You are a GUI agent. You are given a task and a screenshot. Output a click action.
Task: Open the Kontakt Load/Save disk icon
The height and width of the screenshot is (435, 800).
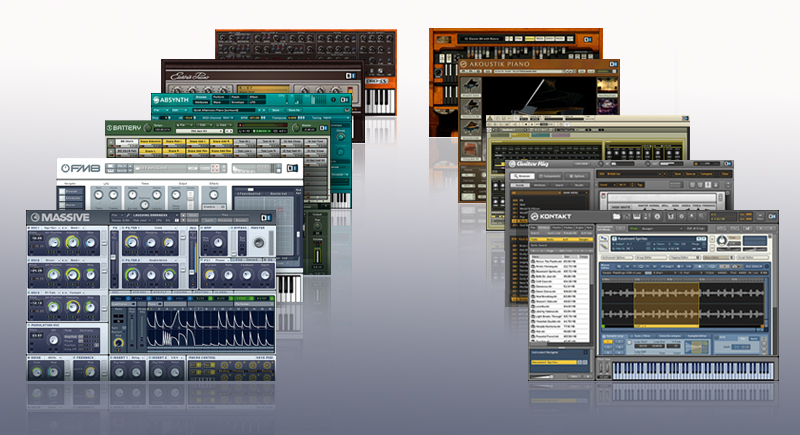point(670,216)
